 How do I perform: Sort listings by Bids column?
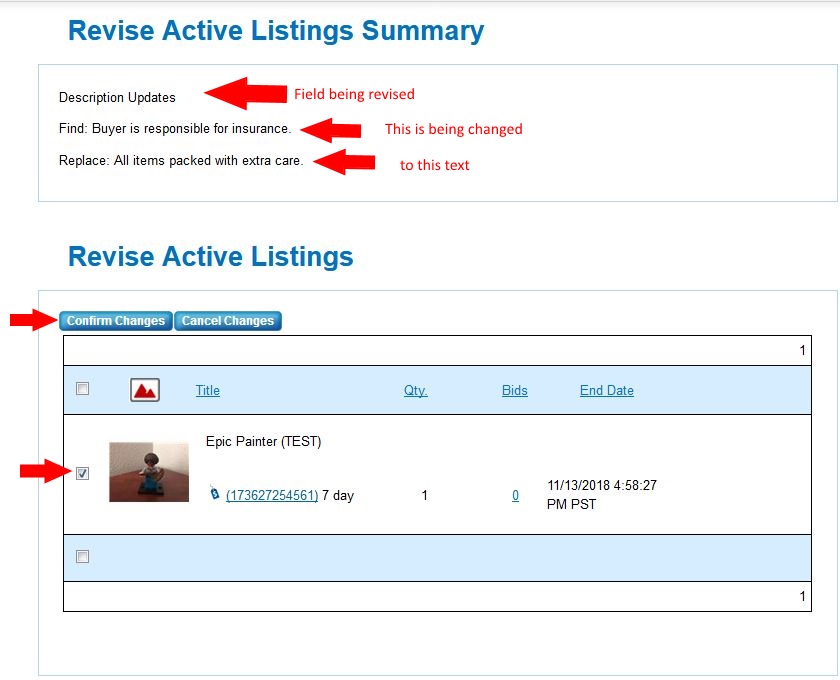point(515,390)
